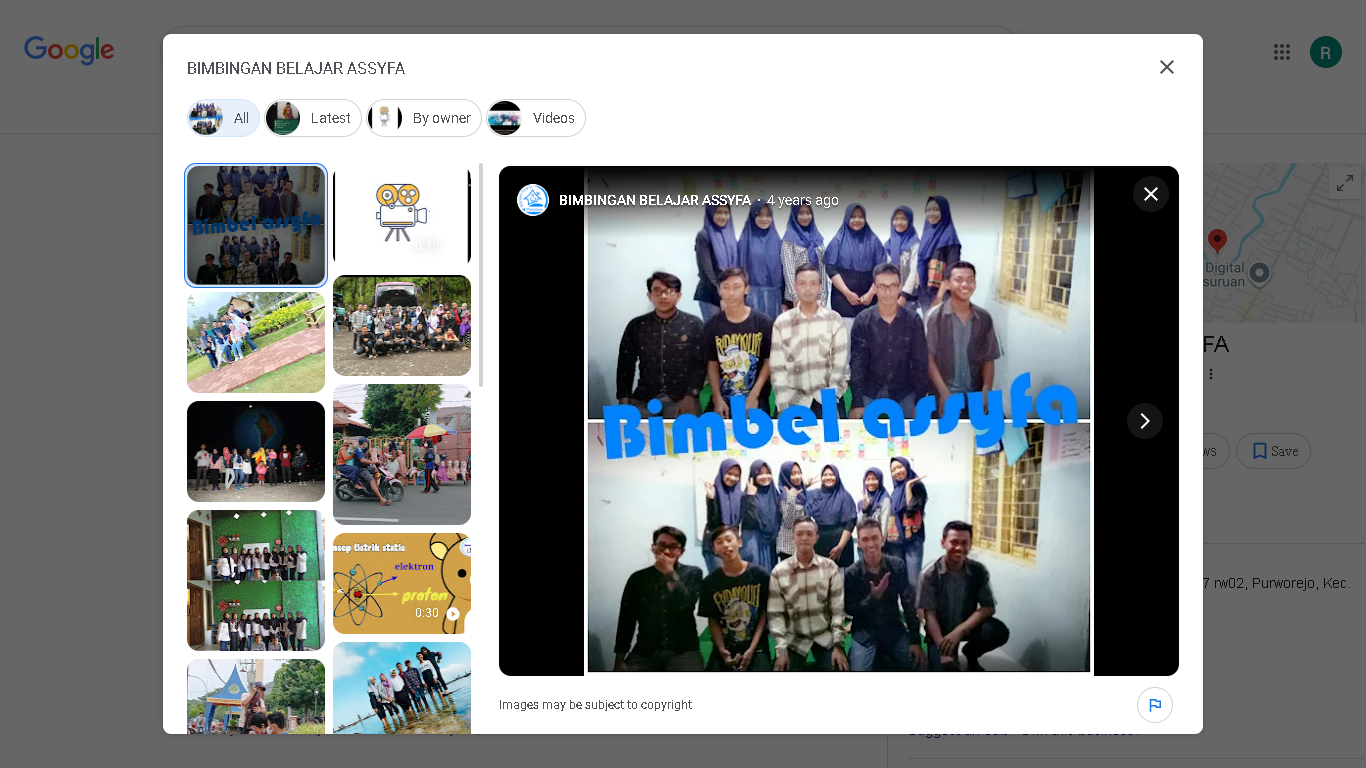1366x768 pixels.
Task: Open the Google account avatar R
Action: tap(1325, 52)
